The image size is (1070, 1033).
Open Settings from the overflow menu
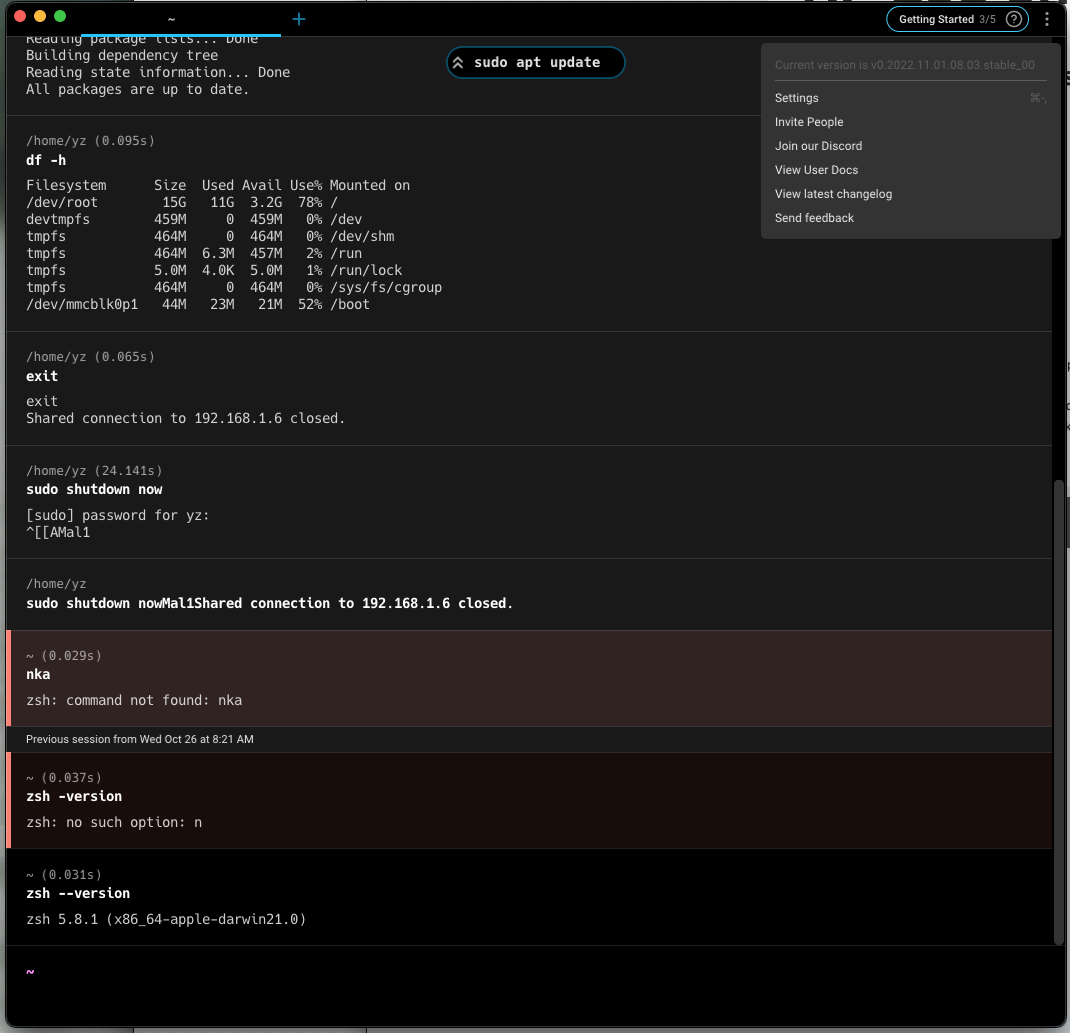[x=796, y=97]
